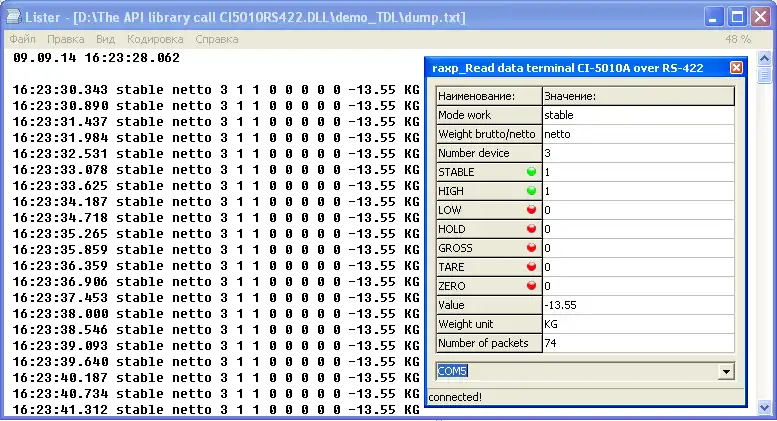Viewport: 777px width, 421px height.
Task: Click the Weight unit value KG
Action: tap(638, 324)
